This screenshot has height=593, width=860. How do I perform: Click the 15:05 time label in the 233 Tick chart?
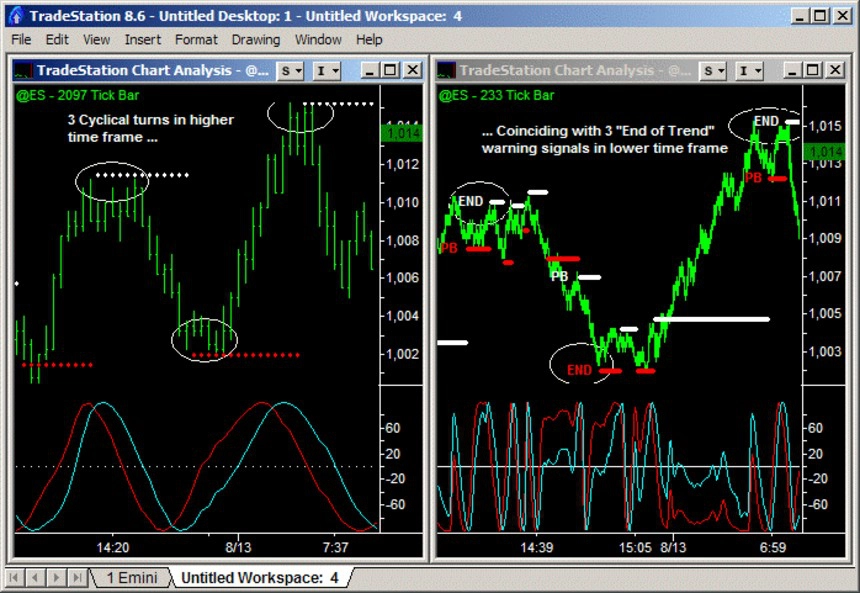636,547
